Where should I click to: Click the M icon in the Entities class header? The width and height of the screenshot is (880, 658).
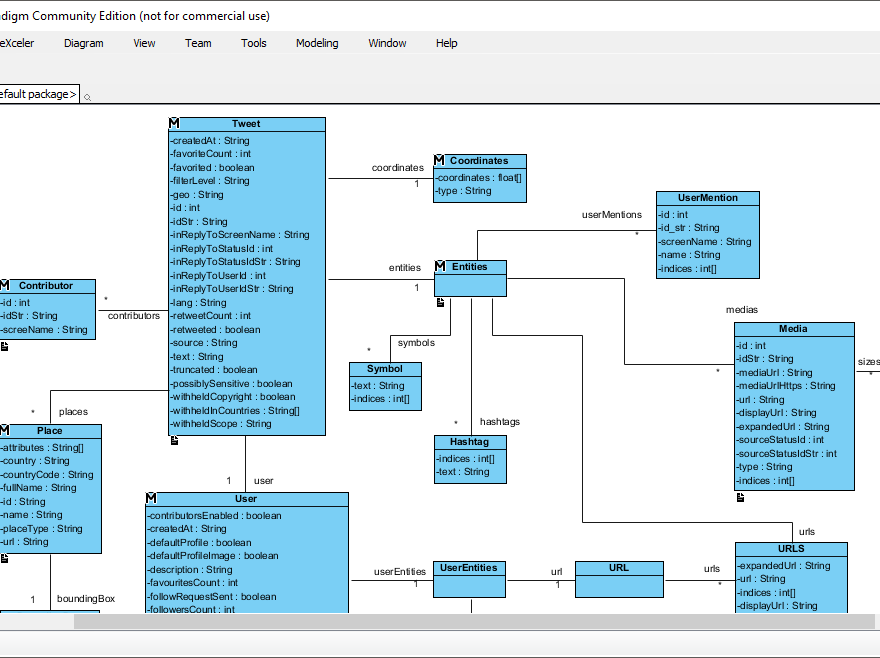[438, 266]
